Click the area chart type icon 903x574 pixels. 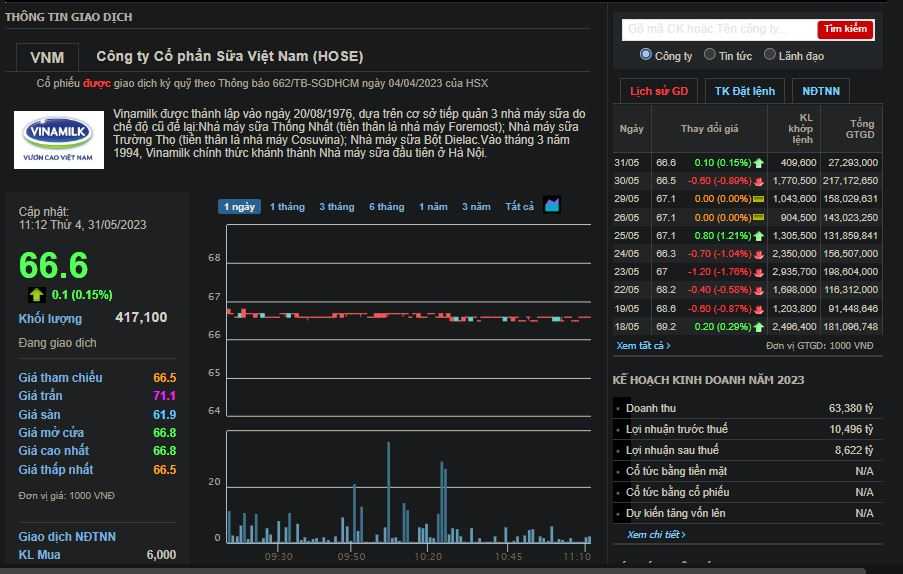[552, 205]
